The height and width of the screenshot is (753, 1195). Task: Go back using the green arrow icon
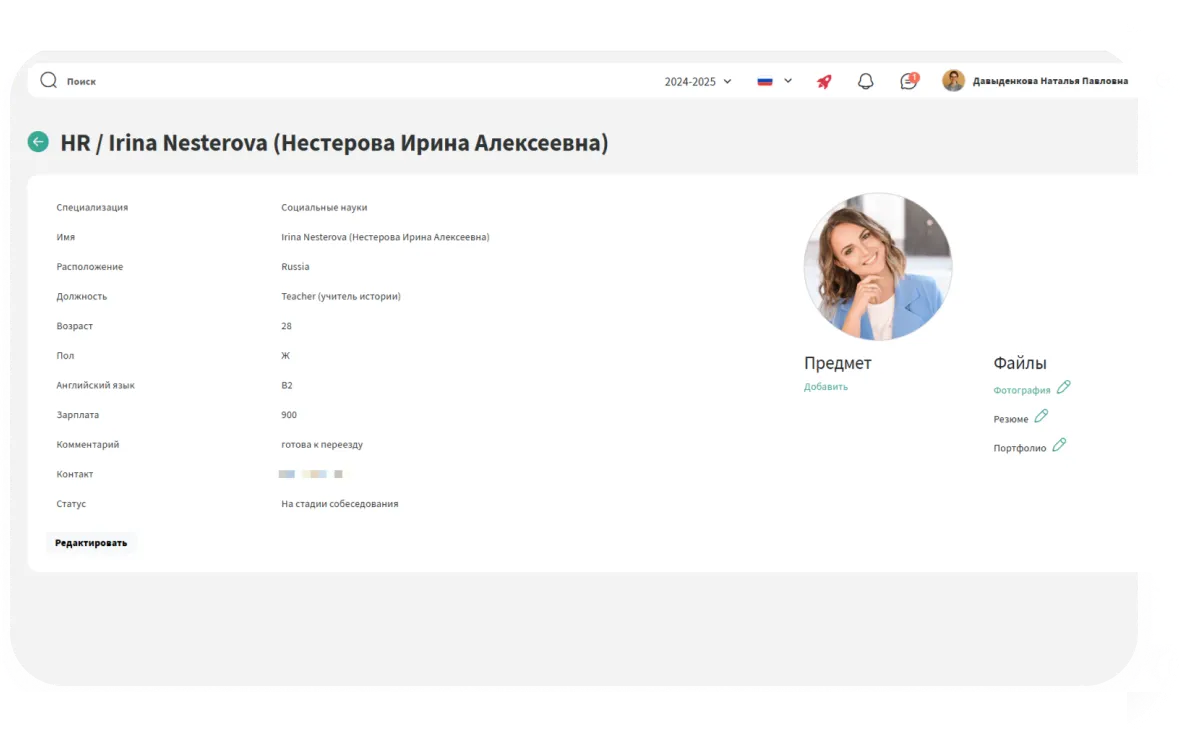pos(38,142)
